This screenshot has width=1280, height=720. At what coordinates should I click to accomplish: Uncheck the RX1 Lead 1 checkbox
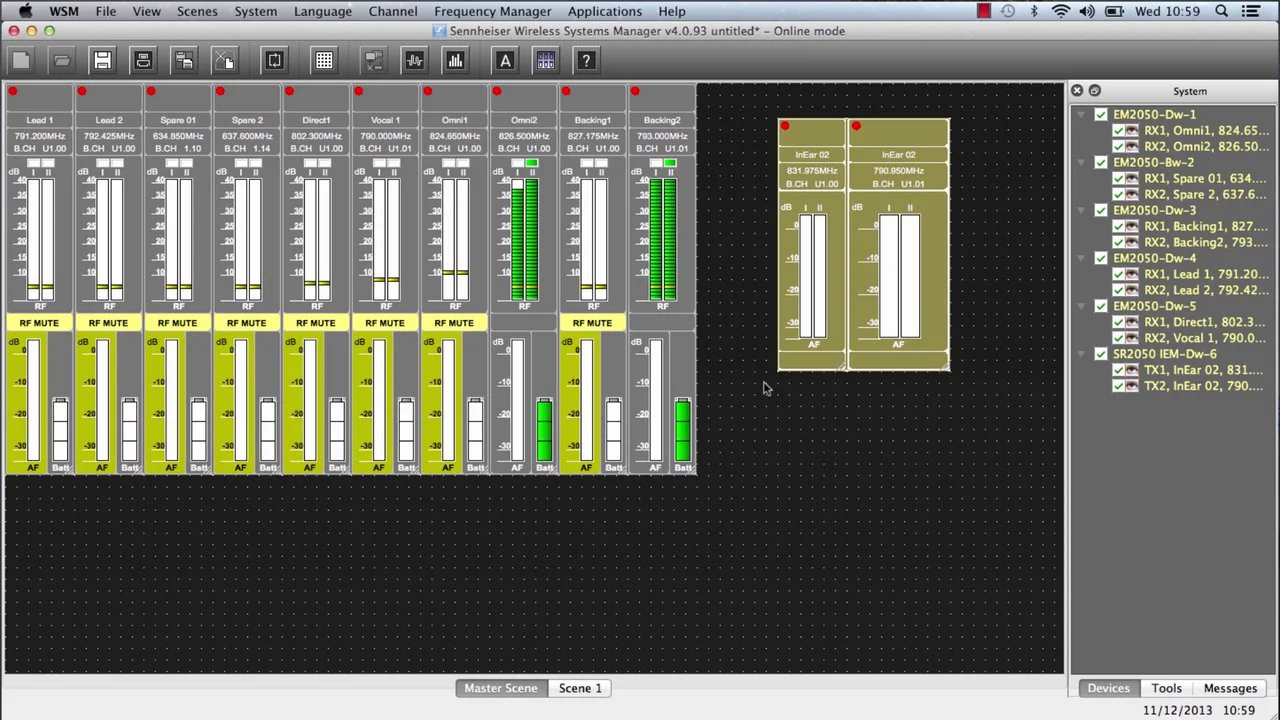click(1118, 275)
